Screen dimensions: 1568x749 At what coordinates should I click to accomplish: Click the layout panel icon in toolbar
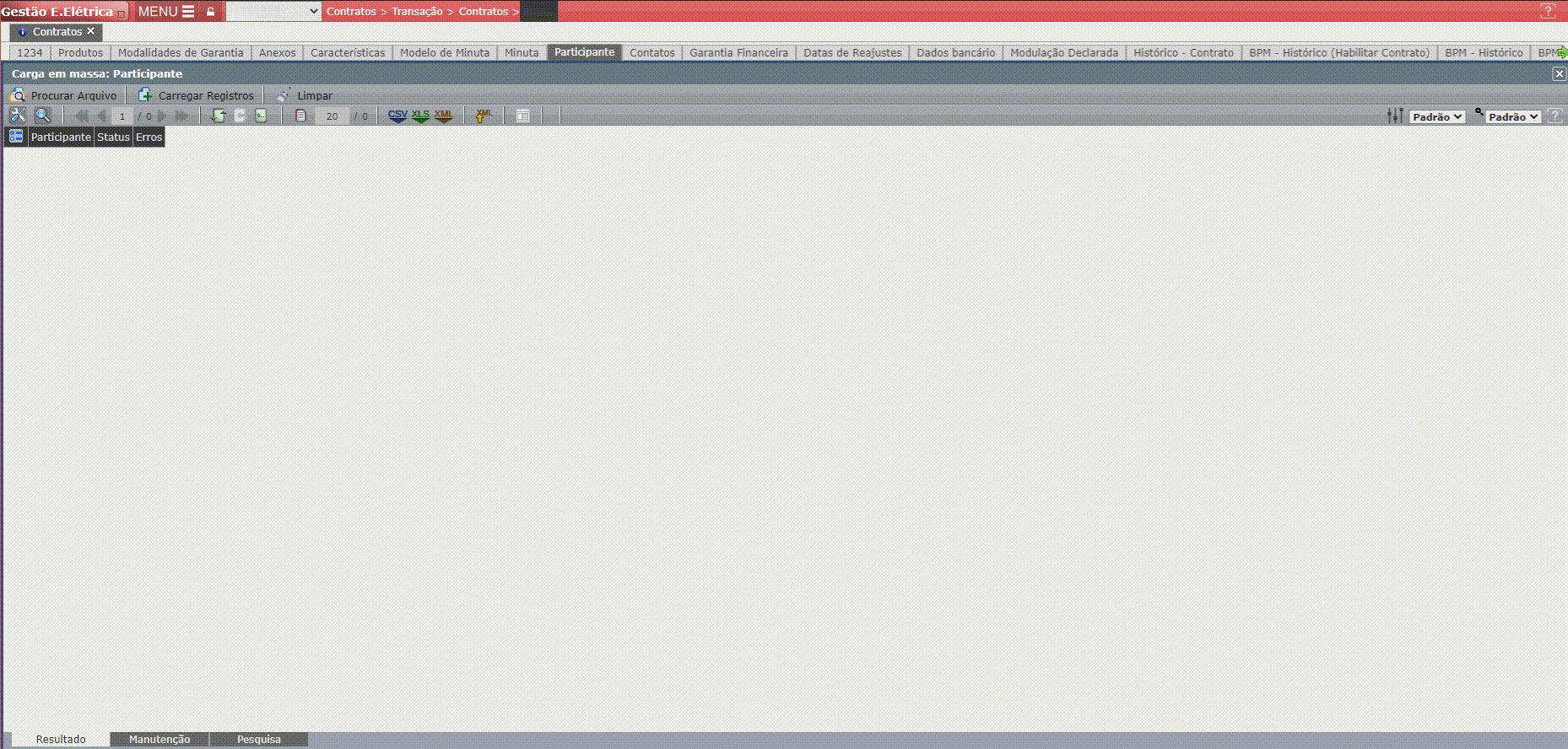pos(523,116)
